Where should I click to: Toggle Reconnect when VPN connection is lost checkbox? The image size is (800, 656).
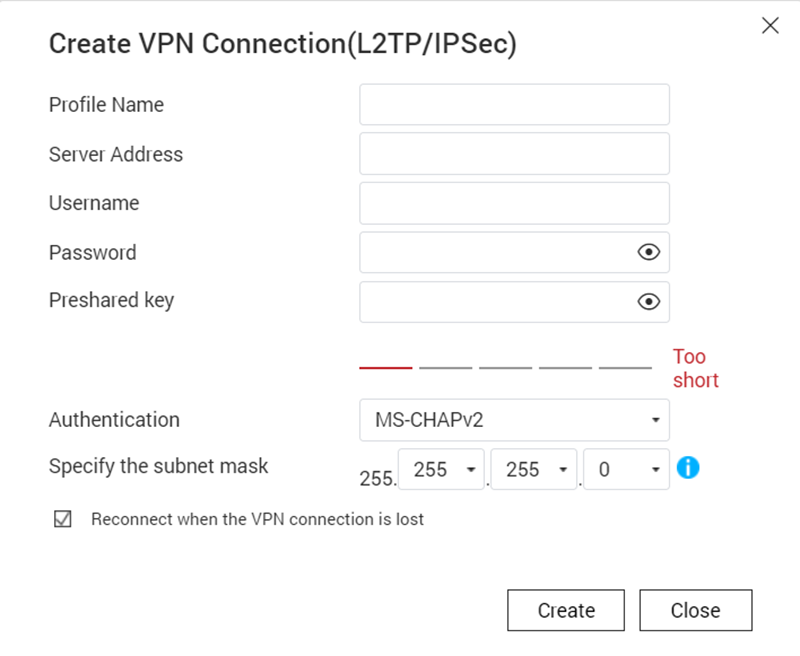tap(63, 519)
